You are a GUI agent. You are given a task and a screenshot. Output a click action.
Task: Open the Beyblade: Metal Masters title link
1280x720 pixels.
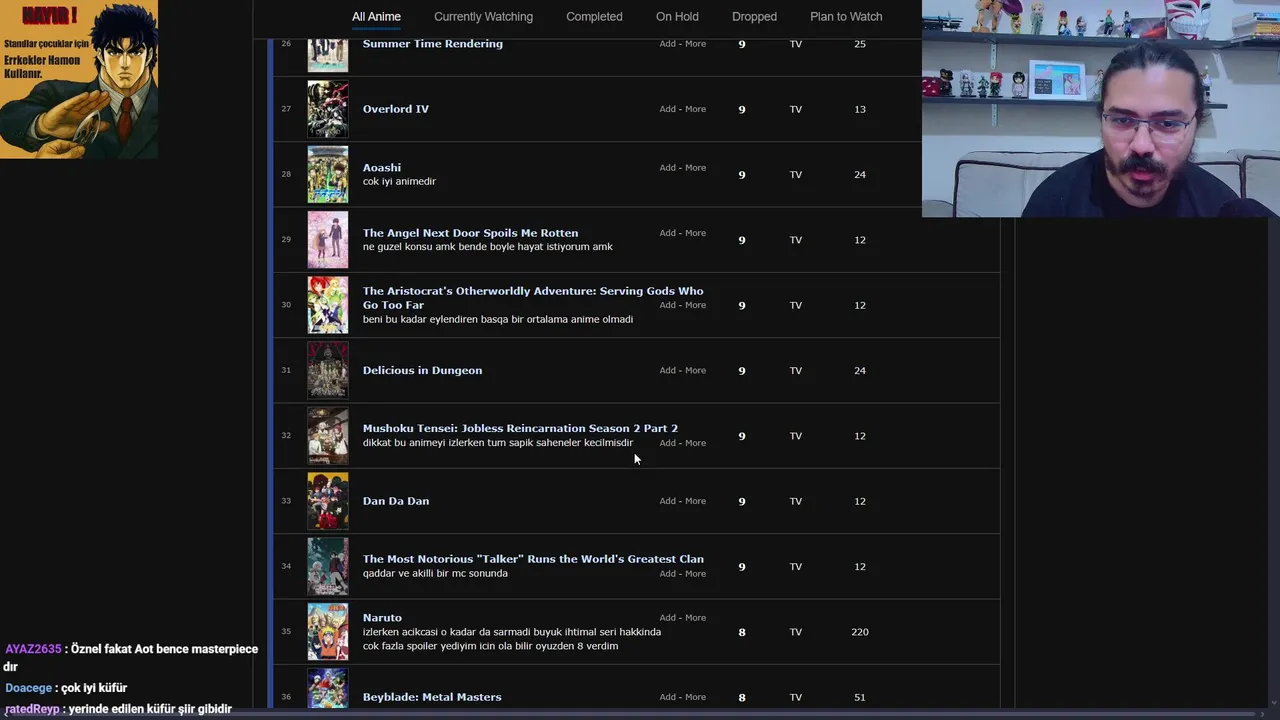[432, 697]
